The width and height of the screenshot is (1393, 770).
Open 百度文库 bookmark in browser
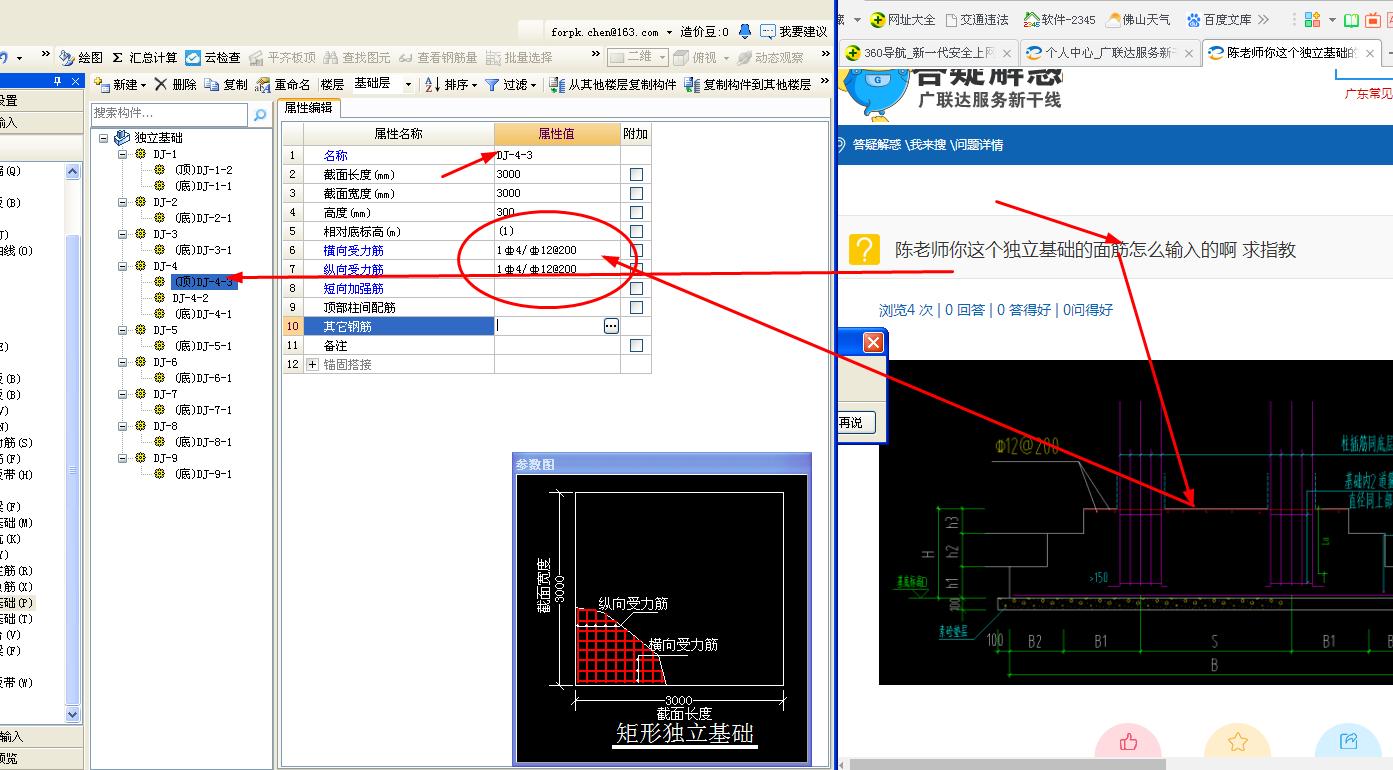coord(1219,19)
